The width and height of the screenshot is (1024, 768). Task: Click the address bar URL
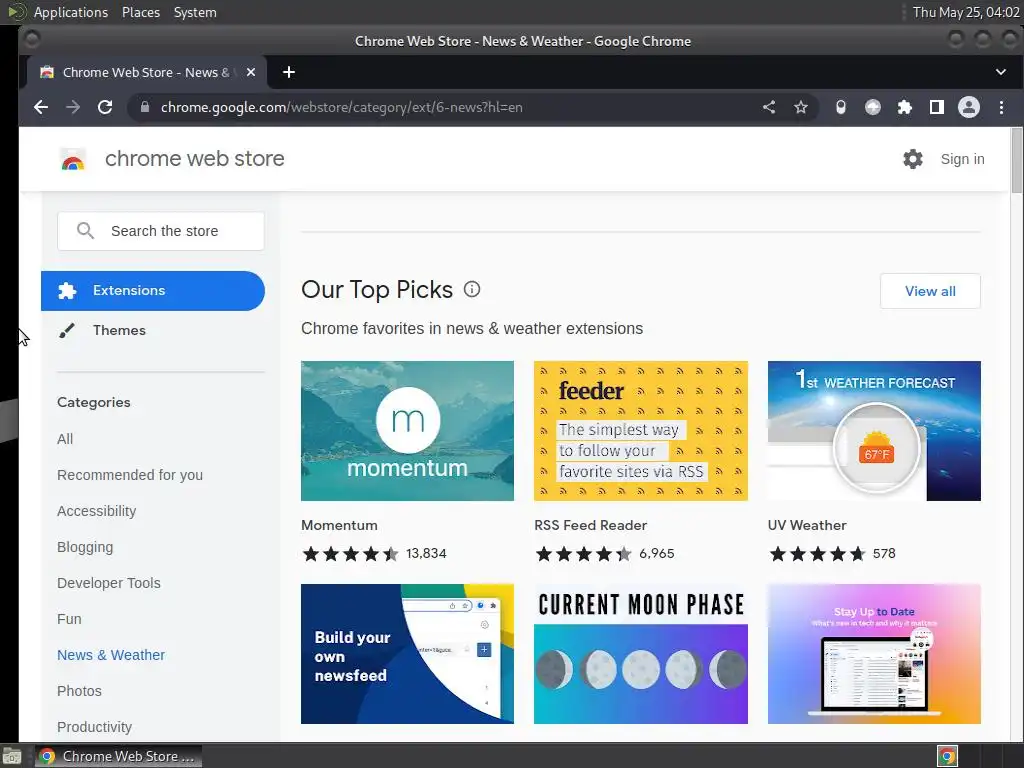coord(342,107)
